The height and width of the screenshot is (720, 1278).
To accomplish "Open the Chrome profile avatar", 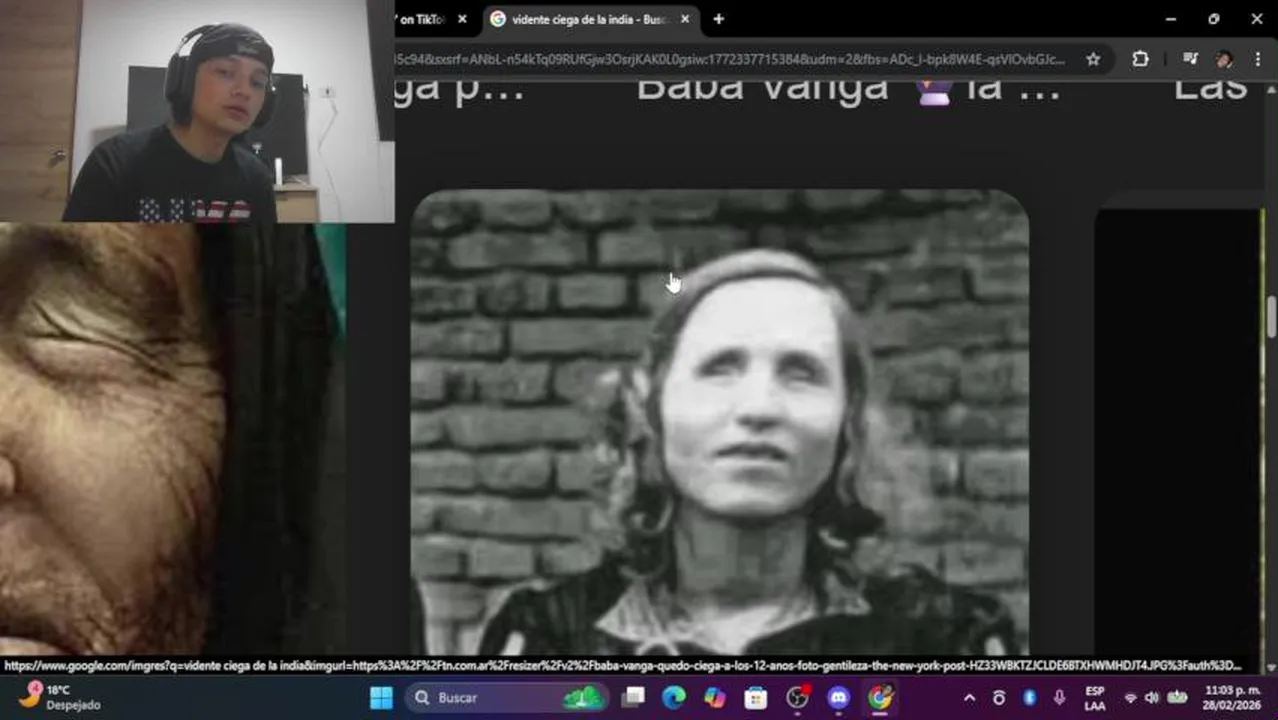I will [1224, 59].
